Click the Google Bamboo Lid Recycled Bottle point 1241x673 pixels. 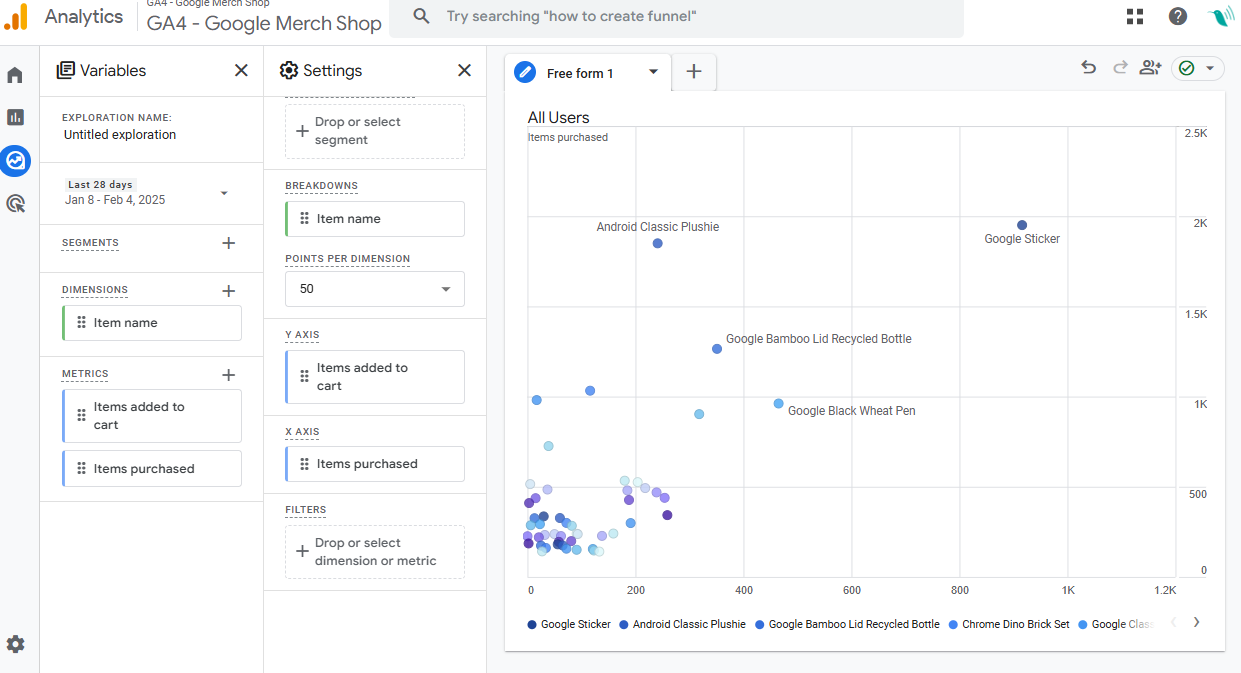(717, 349)
